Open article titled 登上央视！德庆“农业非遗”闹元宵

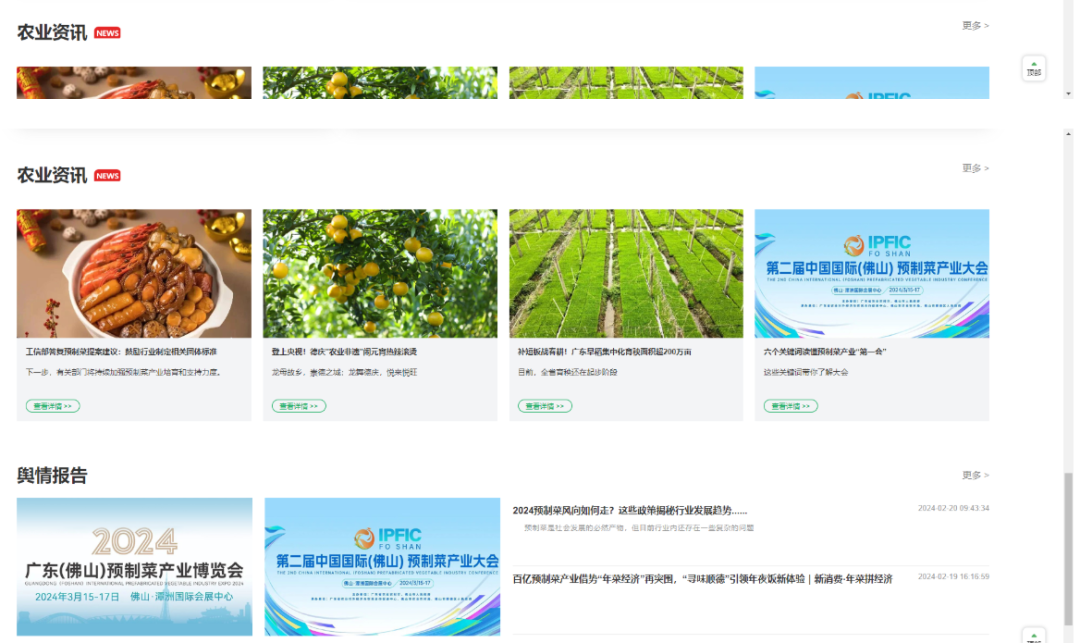344,352
